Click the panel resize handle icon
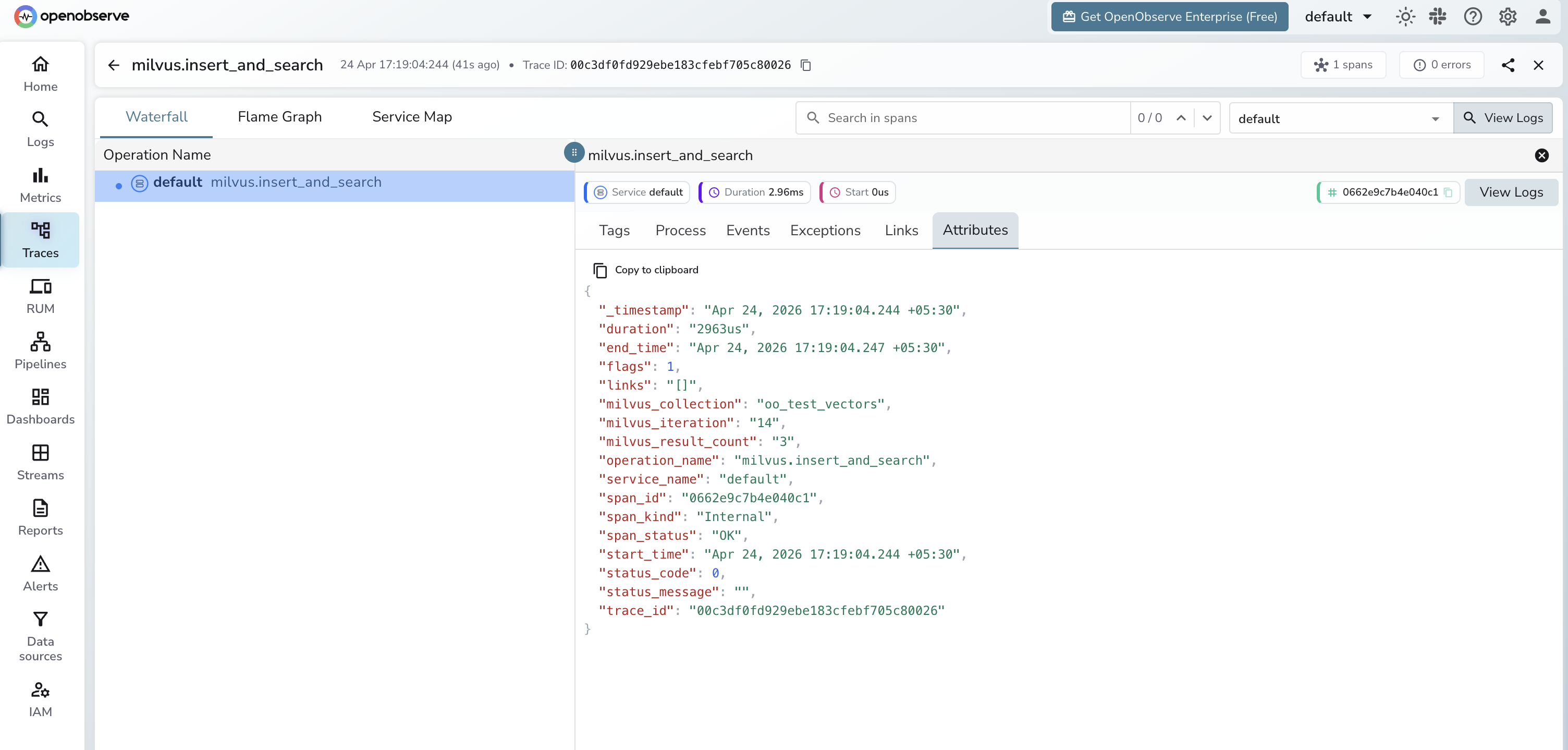 point(574,152)
